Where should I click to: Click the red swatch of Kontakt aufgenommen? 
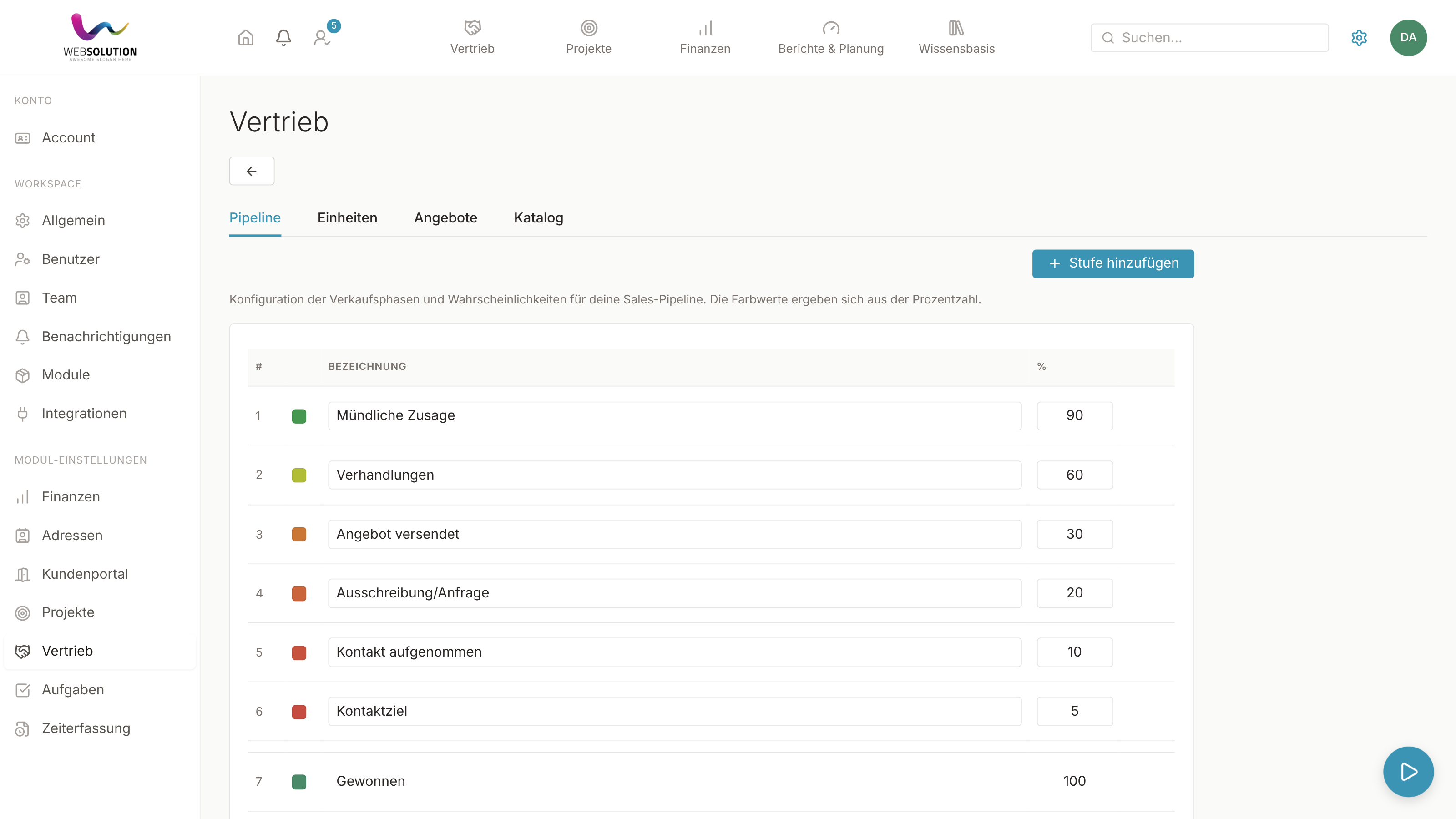coord(299,652)
